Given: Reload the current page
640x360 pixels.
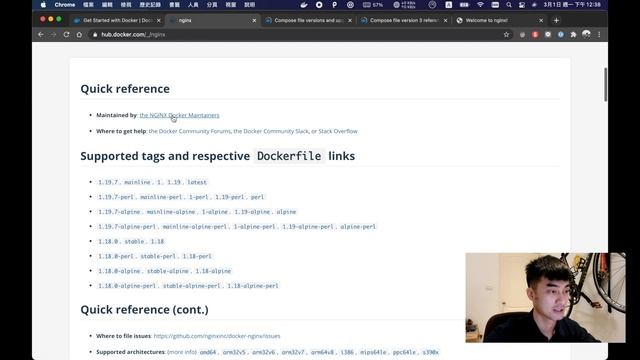Looking at the screenshot, I should click(x=66, y=35).
